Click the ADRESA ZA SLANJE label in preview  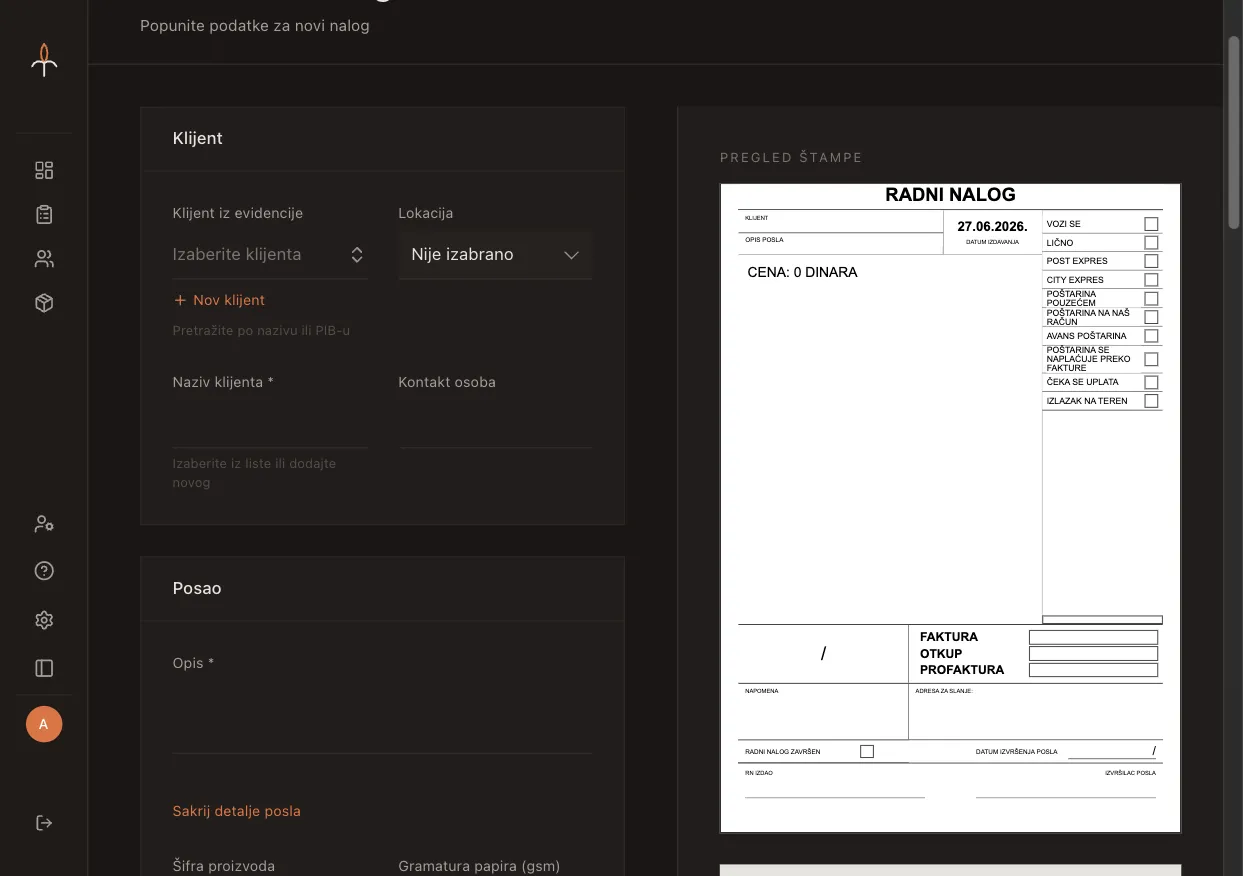pos(944,691)
